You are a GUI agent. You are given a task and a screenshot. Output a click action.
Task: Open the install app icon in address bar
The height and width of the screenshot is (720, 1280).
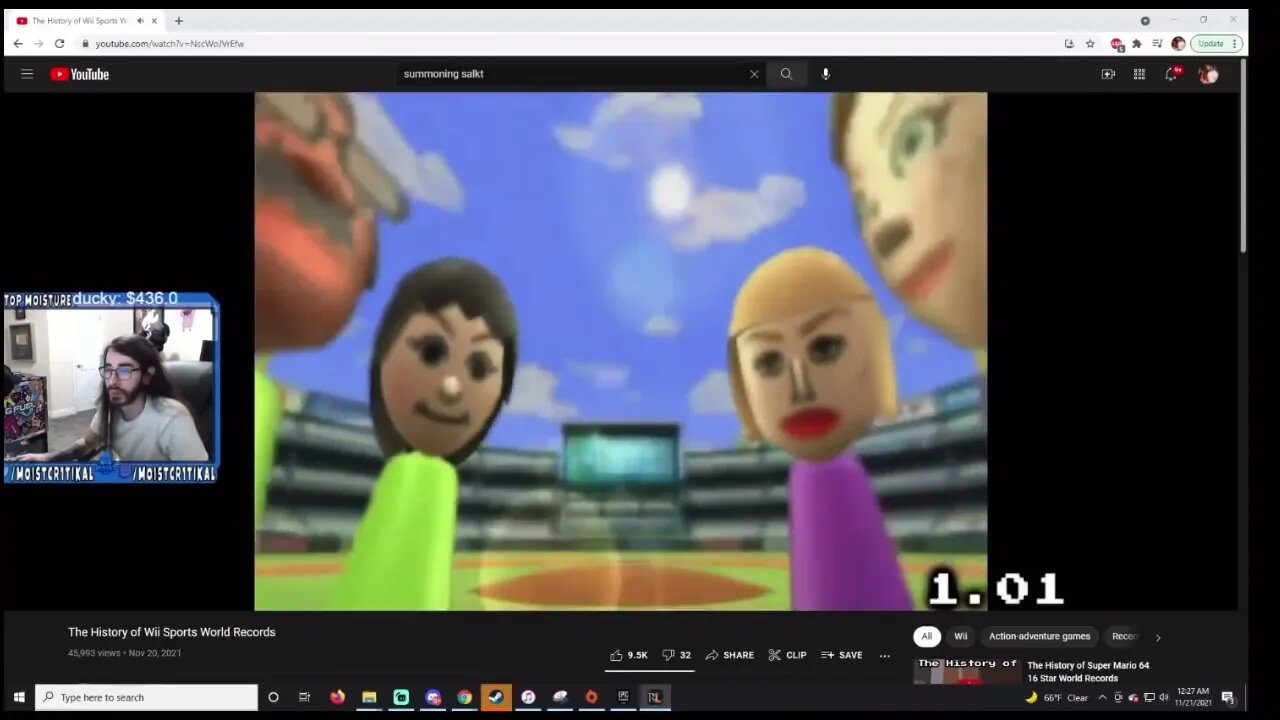click(x=1069, y=44)
